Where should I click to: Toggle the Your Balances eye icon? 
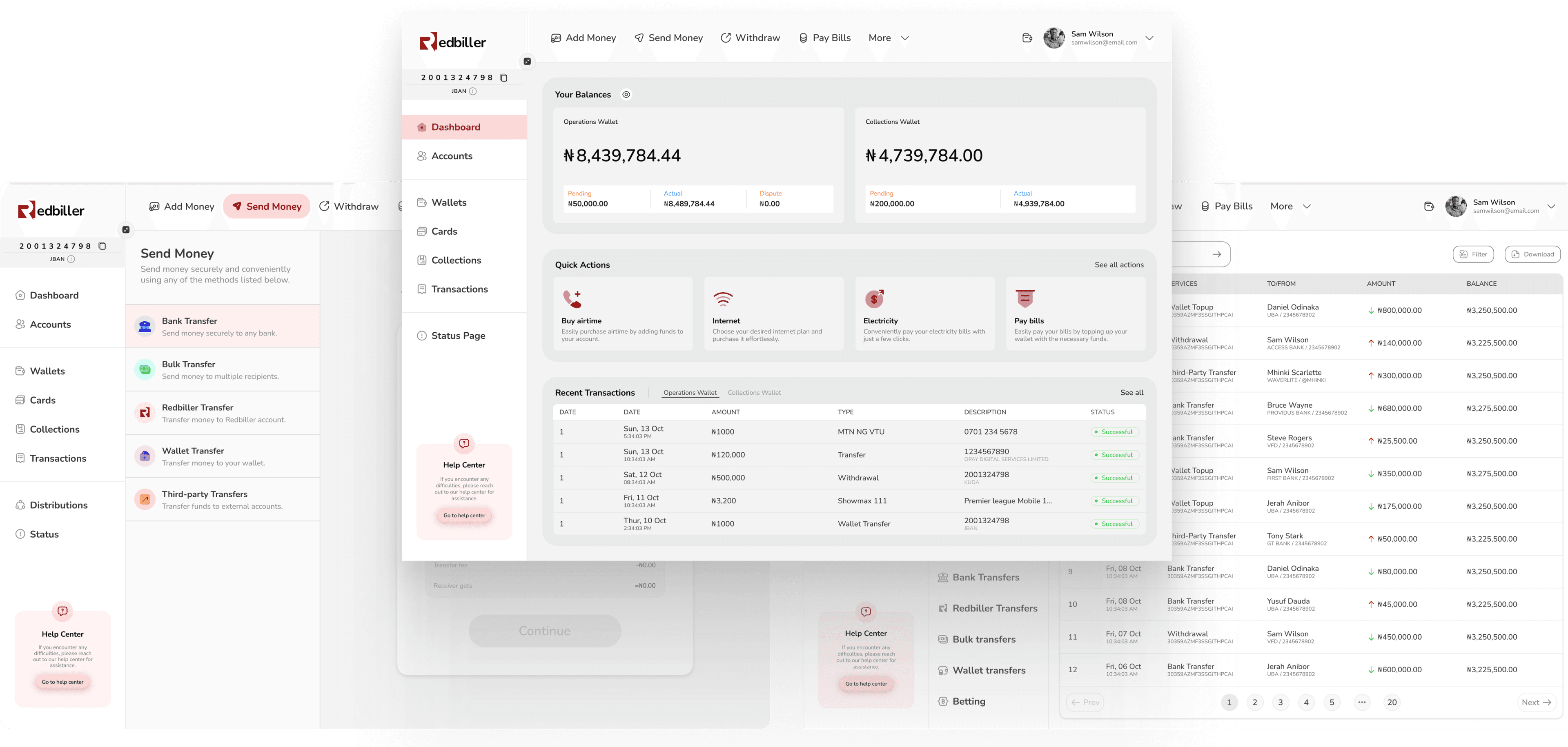click(626, 94)
